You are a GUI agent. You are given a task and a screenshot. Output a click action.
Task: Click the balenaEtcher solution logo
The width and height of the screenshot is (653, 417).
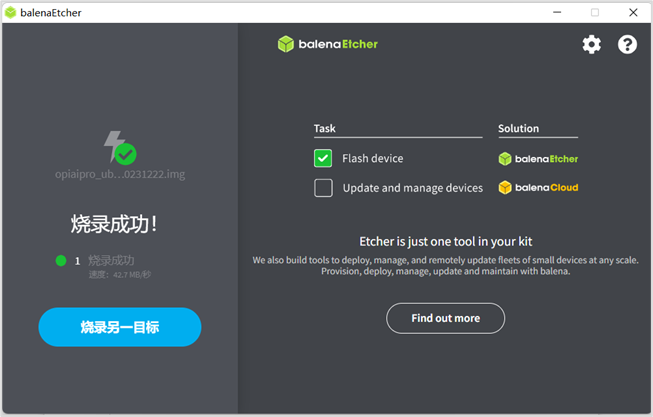click(538, 158)
